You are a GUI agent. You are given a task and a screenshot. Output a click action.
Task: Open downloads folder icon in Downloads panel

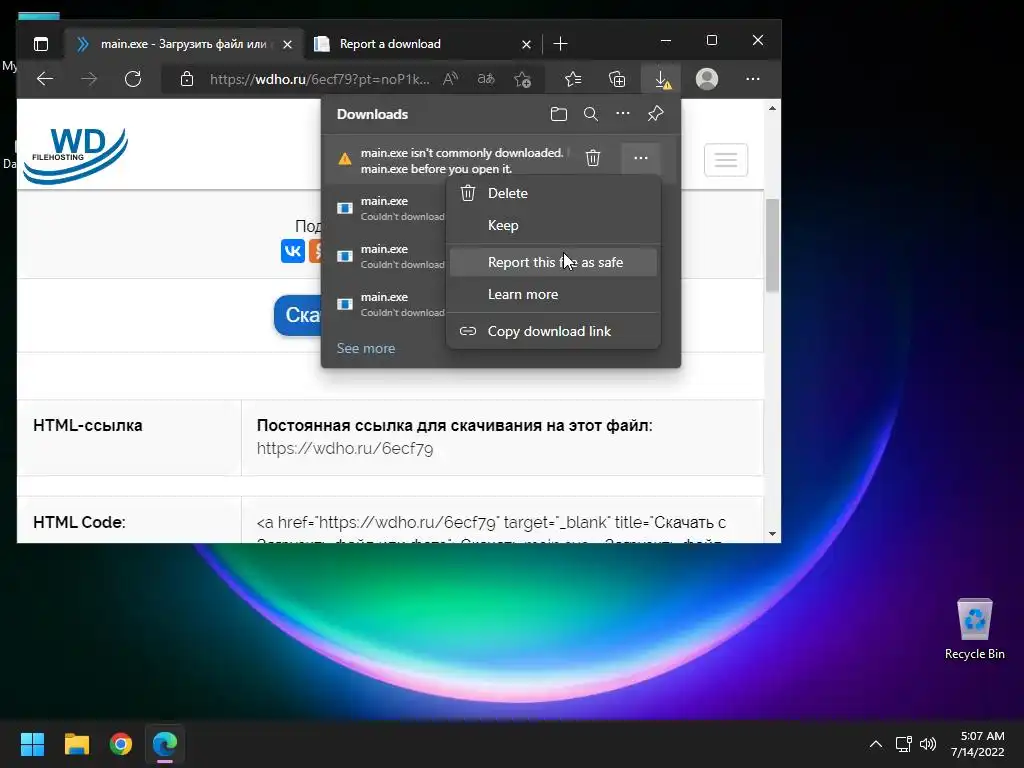pyautogui.click(x=558, y=114)
